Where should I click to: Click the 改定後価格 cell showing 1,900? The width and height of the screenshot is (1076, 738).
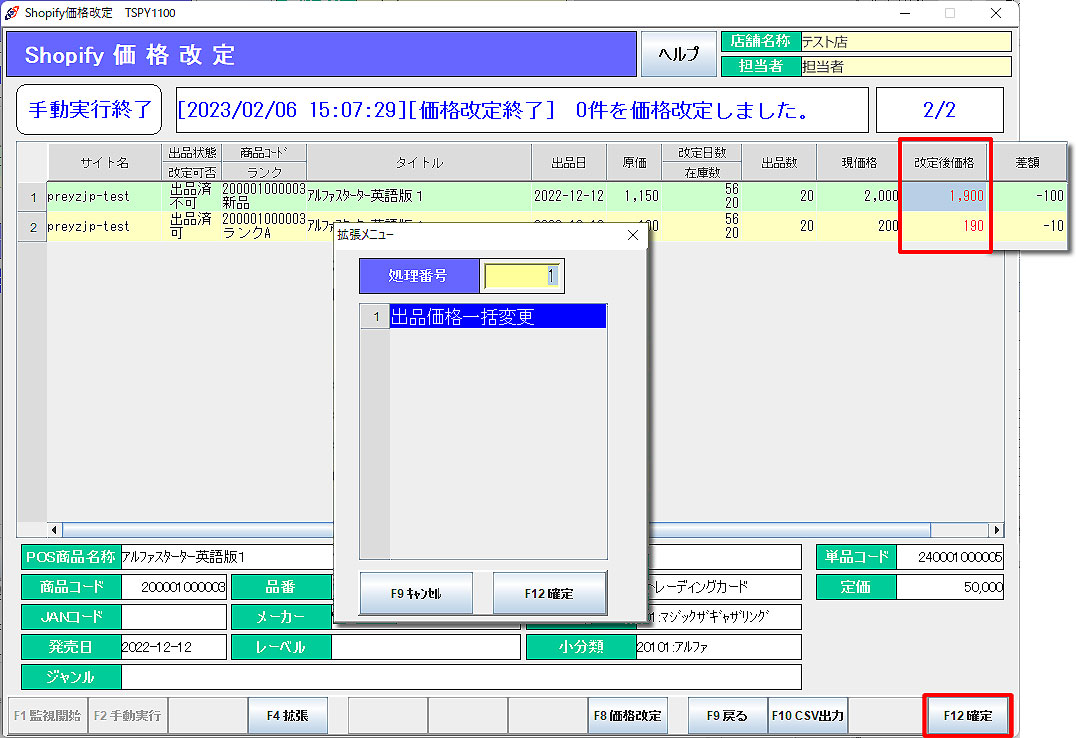945,196
